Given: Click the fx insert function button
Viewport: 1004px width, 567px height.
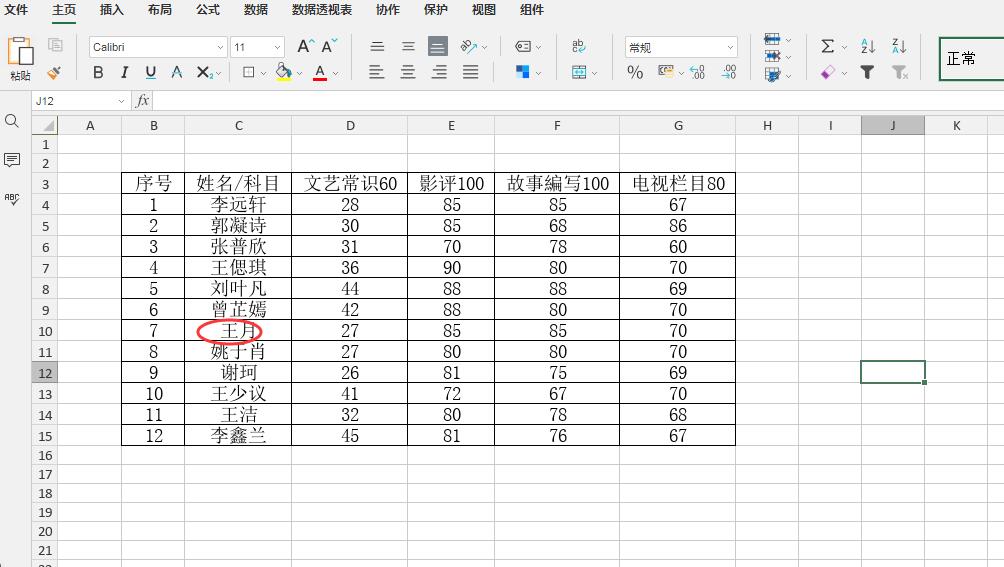Looking at the screenshot, I should pos(142,100).
